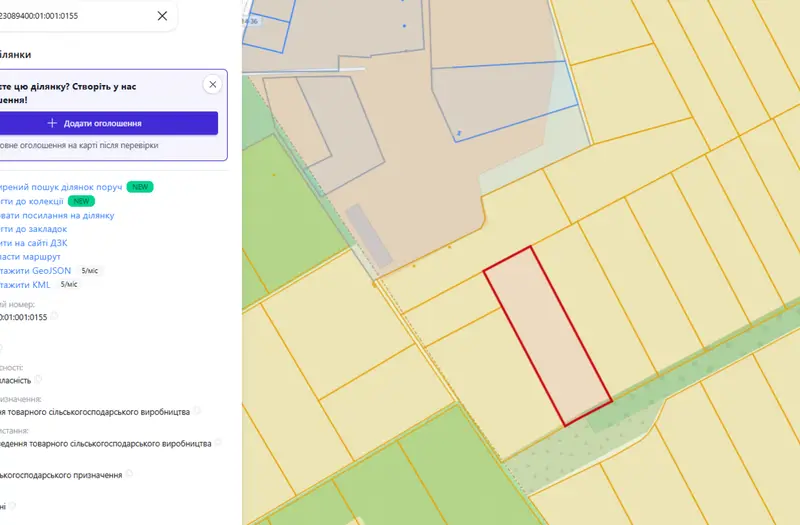
Task: Click the copy link to parcel option
Action: point(57,215)
